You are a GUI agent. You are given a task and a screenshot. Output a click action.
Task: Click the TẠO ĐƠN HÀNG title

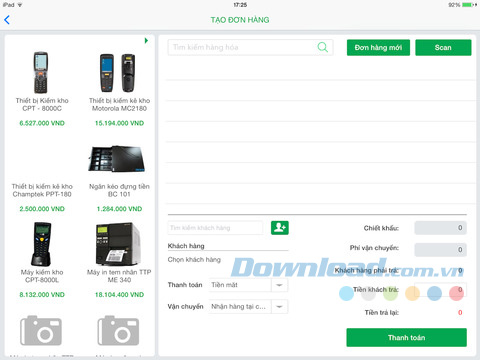pos(240,20)
